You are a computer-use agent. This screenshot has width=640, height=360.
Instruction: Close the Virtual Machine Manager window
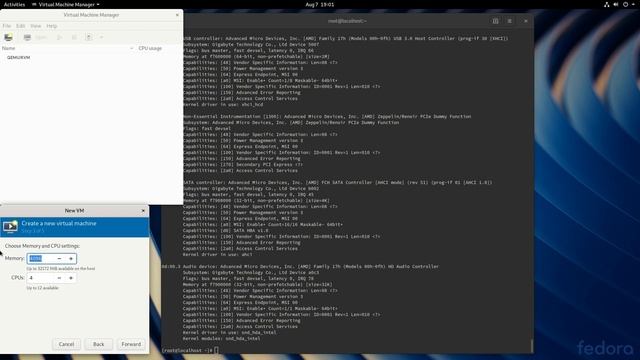(x=177, y=15)
